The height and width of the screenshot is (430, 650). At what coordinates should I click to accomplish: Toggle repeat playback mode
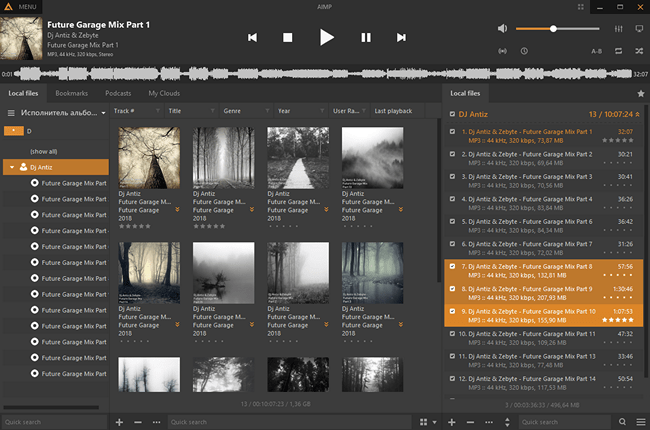pos(617,49)
